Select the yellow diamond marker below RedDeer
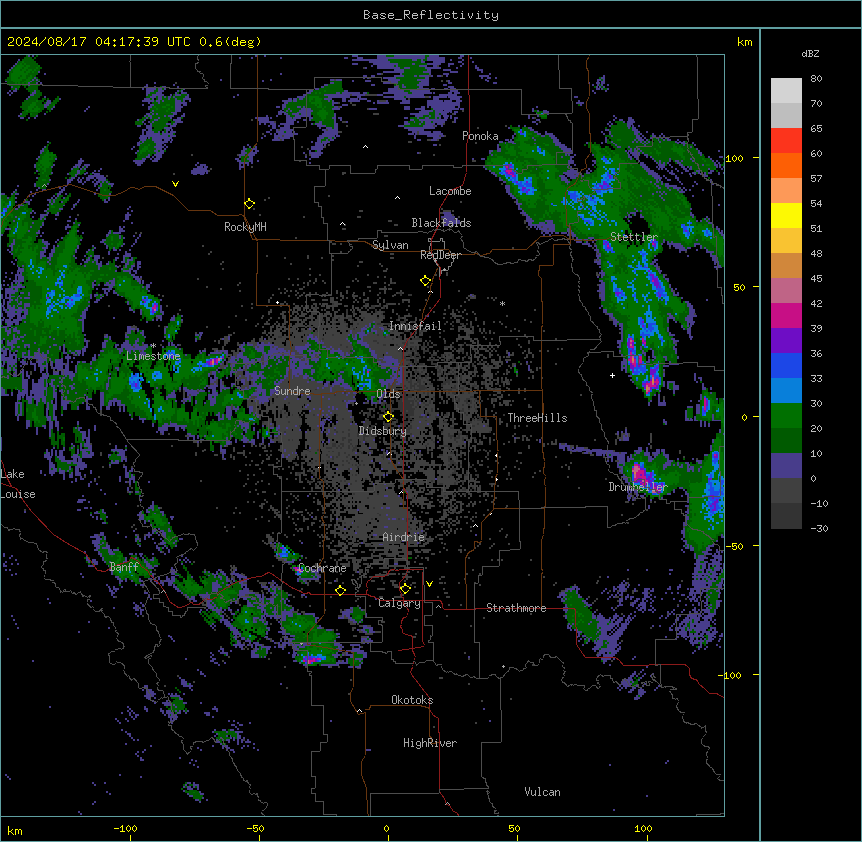 pos(426,281)
